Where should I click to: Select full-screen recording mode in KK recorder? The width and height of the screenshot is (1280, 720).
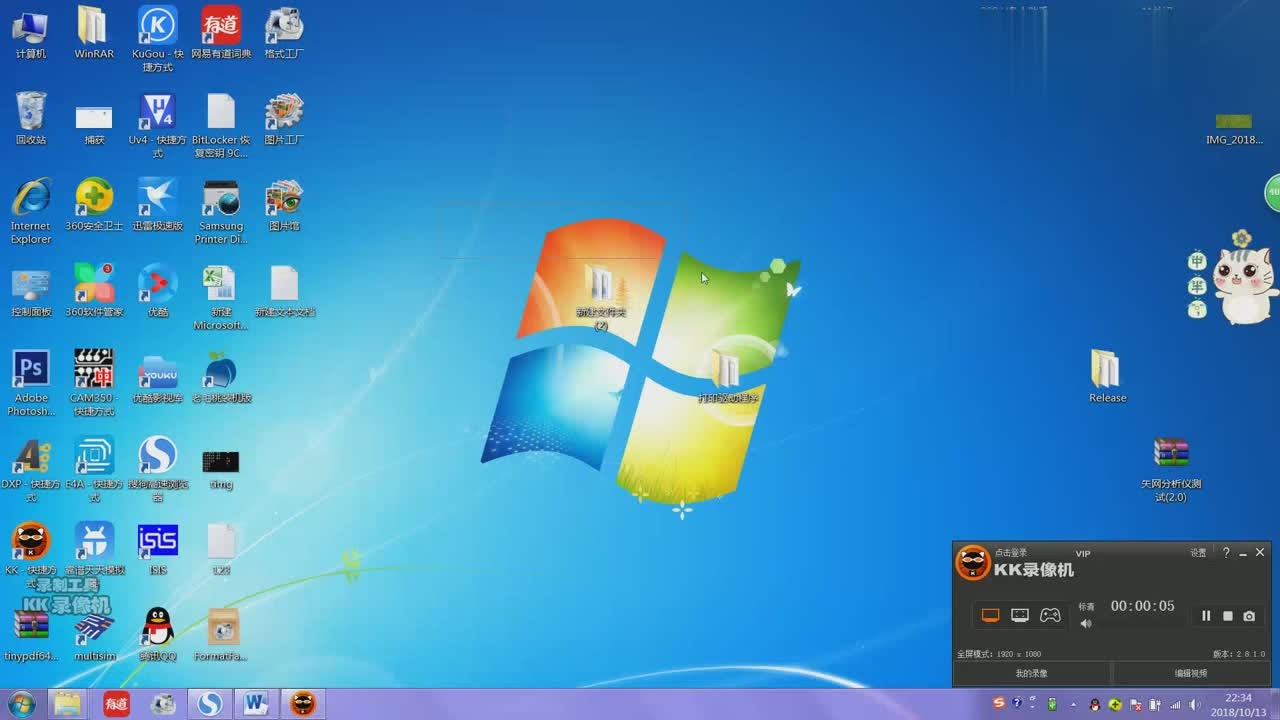(x=990, y=616)
